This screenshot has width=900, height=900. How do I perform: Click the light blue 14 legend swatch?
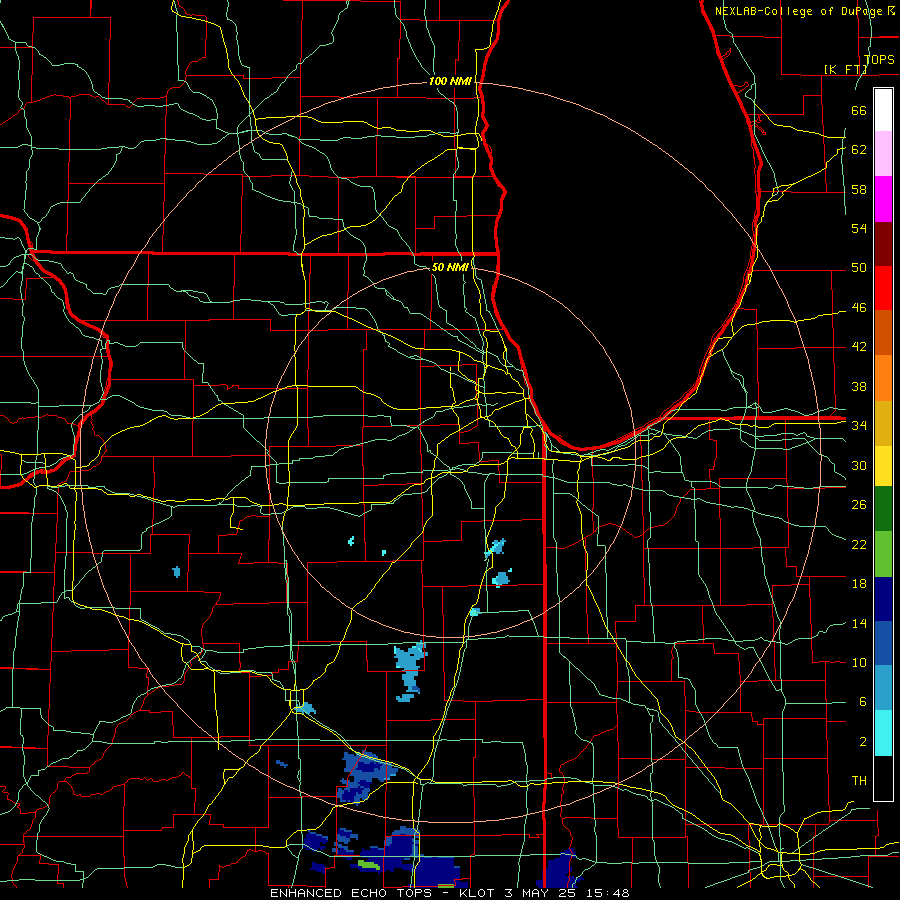pos(883,688)
